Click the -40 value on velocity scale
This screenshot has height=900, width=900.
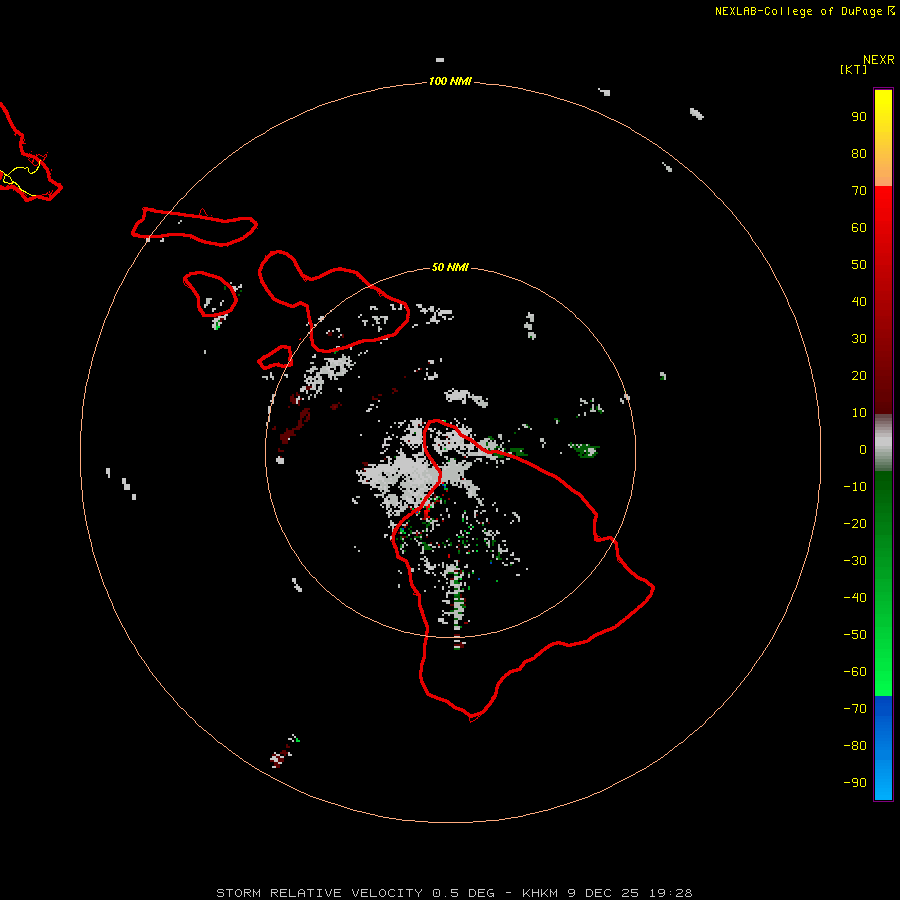[x=855, y=598]
